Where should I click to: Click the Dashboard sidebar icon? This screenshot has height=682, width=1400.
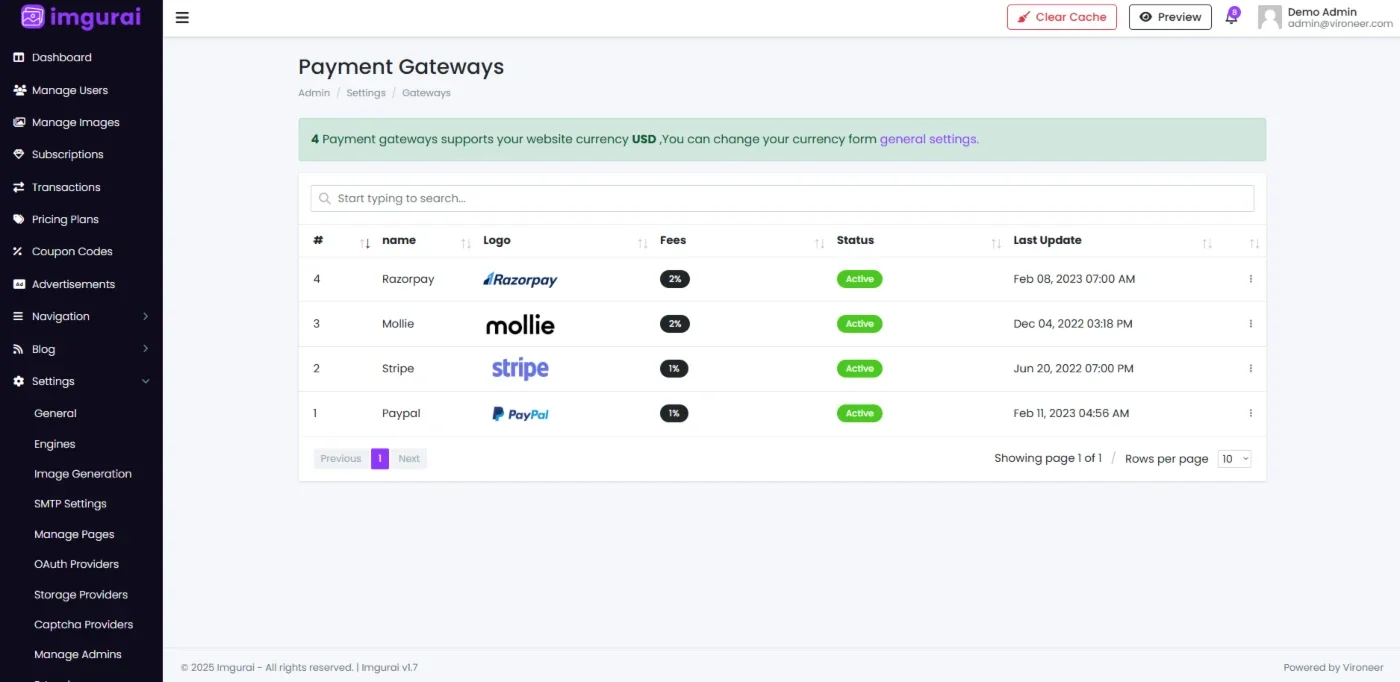[x=18, y=58]
